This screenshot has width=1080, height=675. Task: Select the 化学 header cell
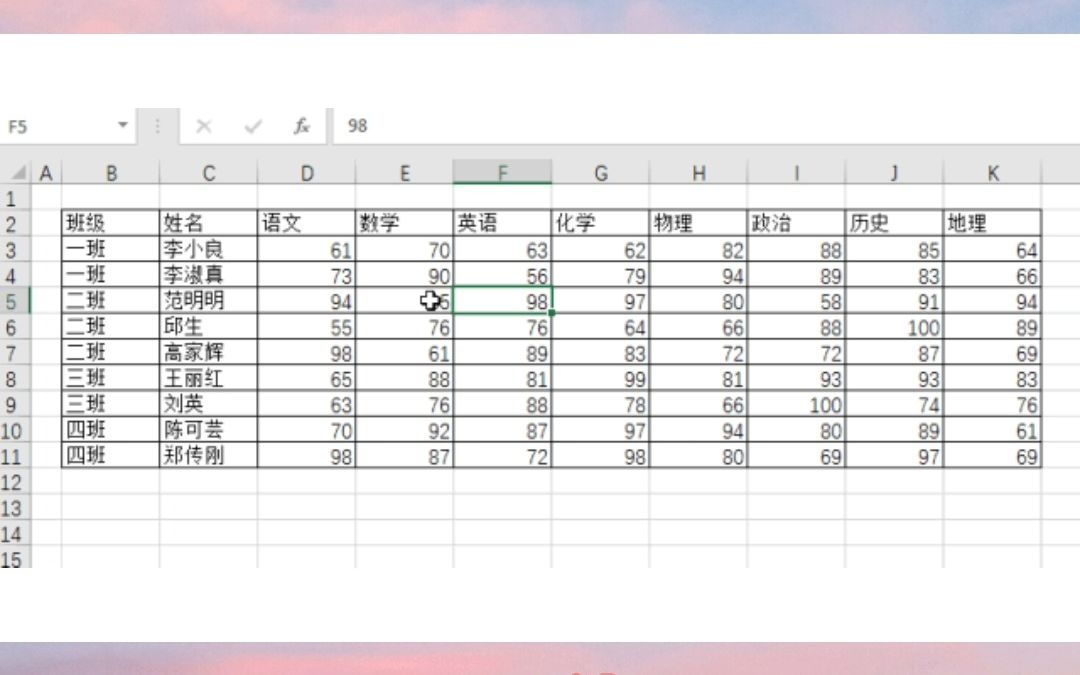click(x=599, y=223)
